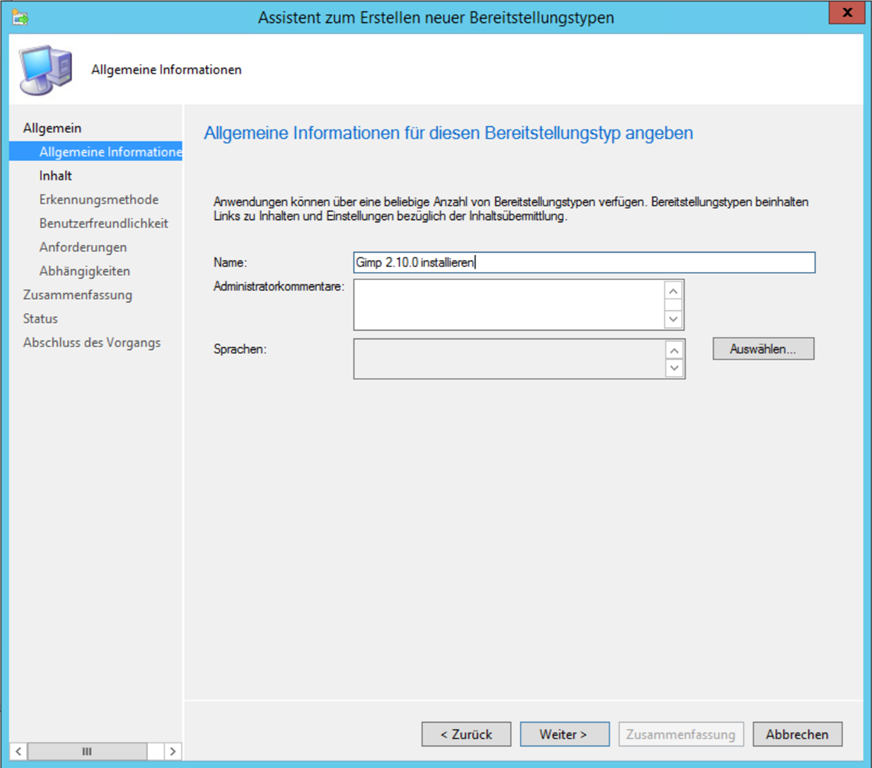This screenshot has width=872, height=768.
Task: Click the wizard icon in title bar
Action: coord(20,17)
